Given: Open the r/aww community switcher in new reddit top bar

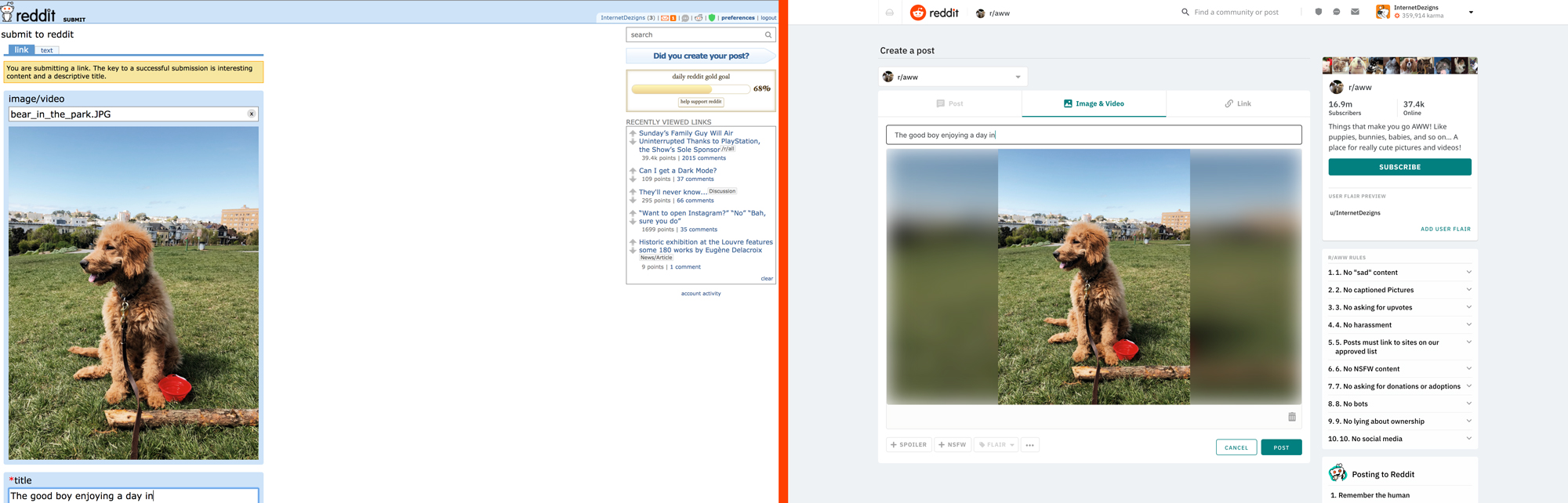Looking at the screenshot, I should (x=993, y=13).
